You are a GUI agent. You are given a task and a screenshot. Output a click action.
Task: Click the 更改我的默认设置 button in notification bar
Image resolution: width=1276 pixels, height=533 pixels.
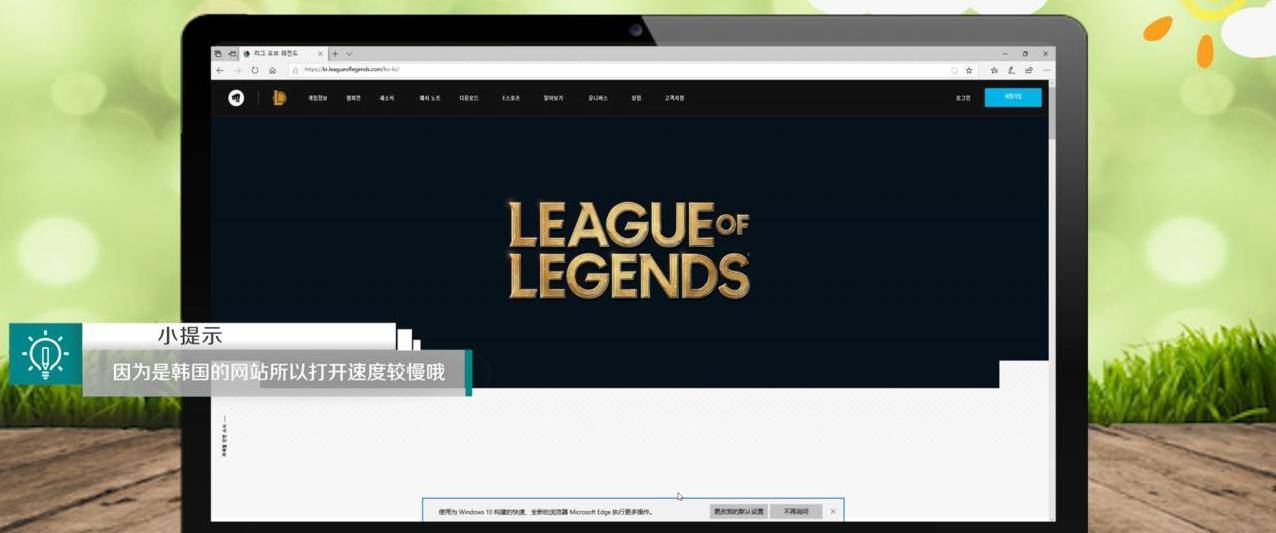click(738, 512)
